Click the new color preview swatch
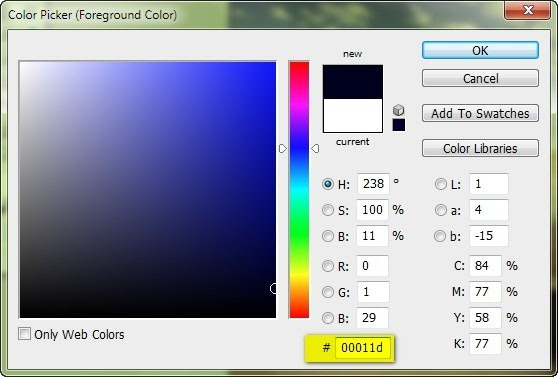Screen dimensions: 558x377 pos(353,82)
